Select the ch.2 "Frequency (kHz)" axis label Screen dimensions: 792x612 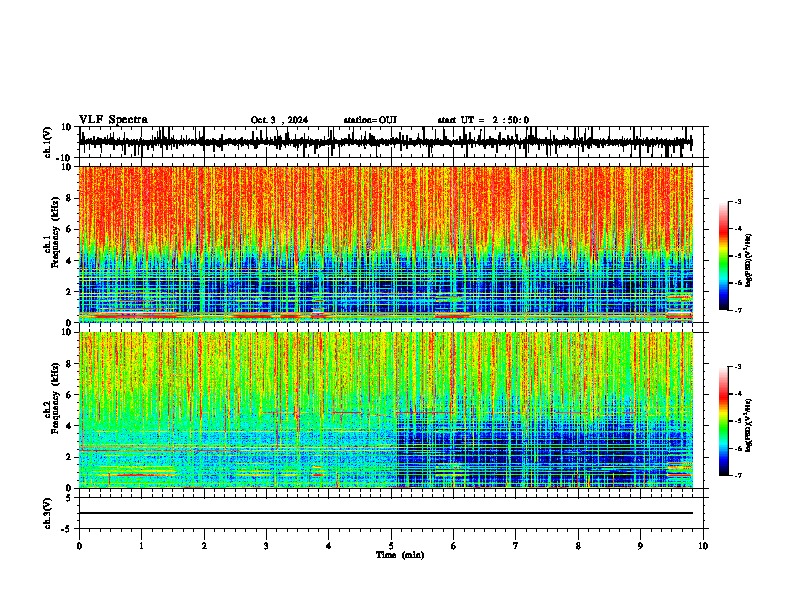(55, 398)
